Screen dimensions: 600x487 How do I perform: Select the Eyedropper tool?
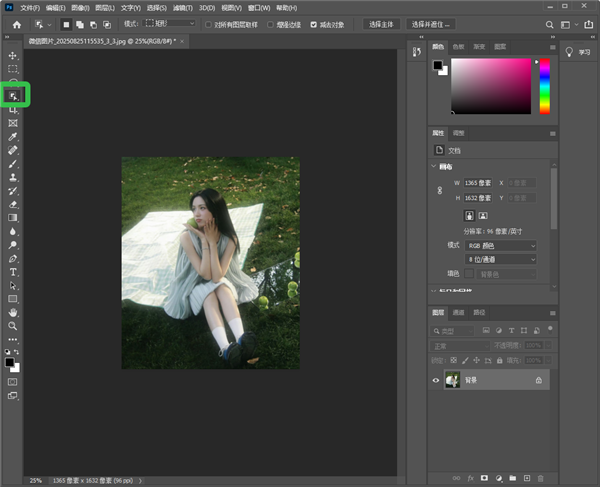(13, 136)
